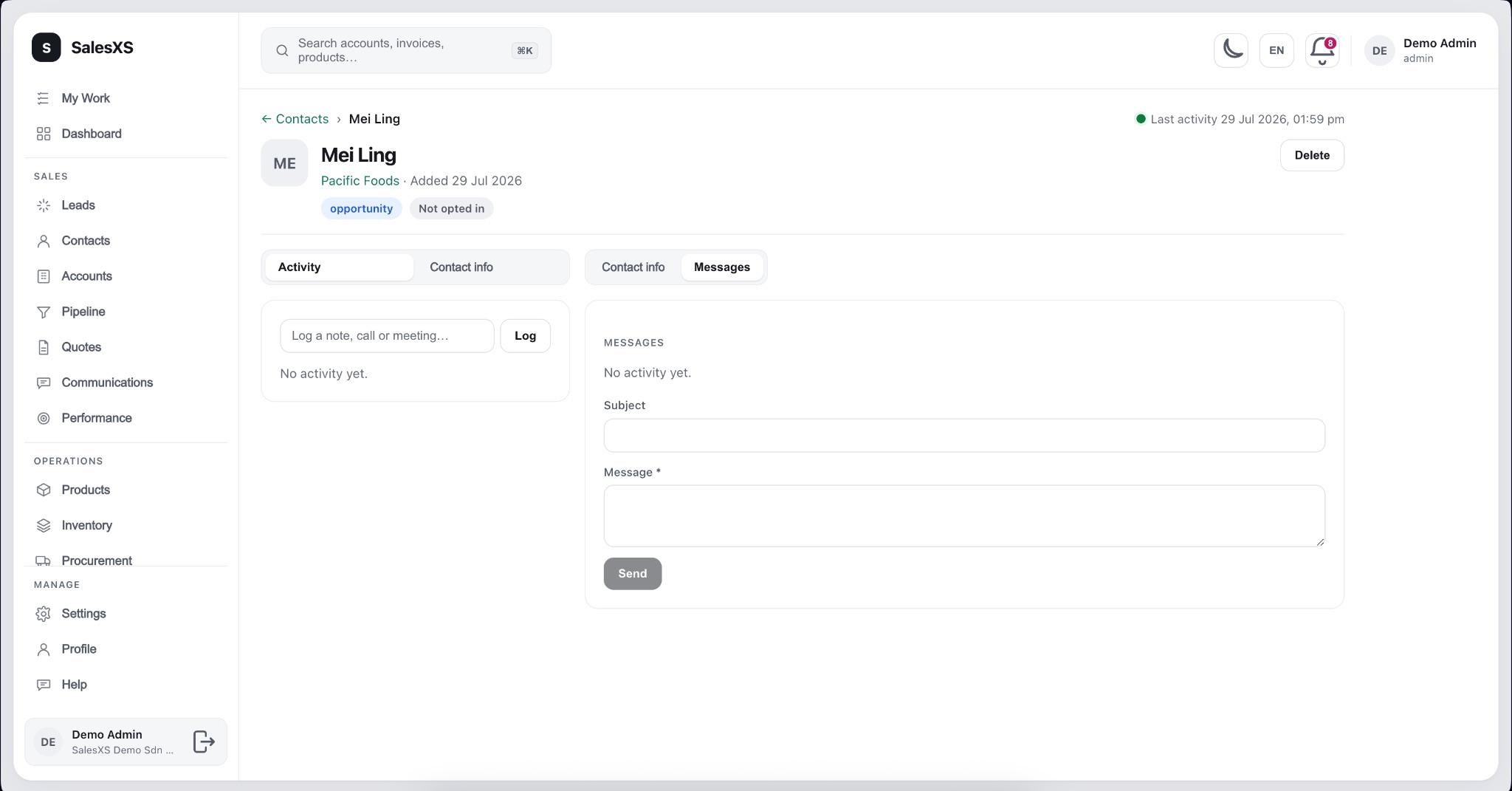Open Settings via gear icon
Viewport: 1512px width, 791px height.
44,614
